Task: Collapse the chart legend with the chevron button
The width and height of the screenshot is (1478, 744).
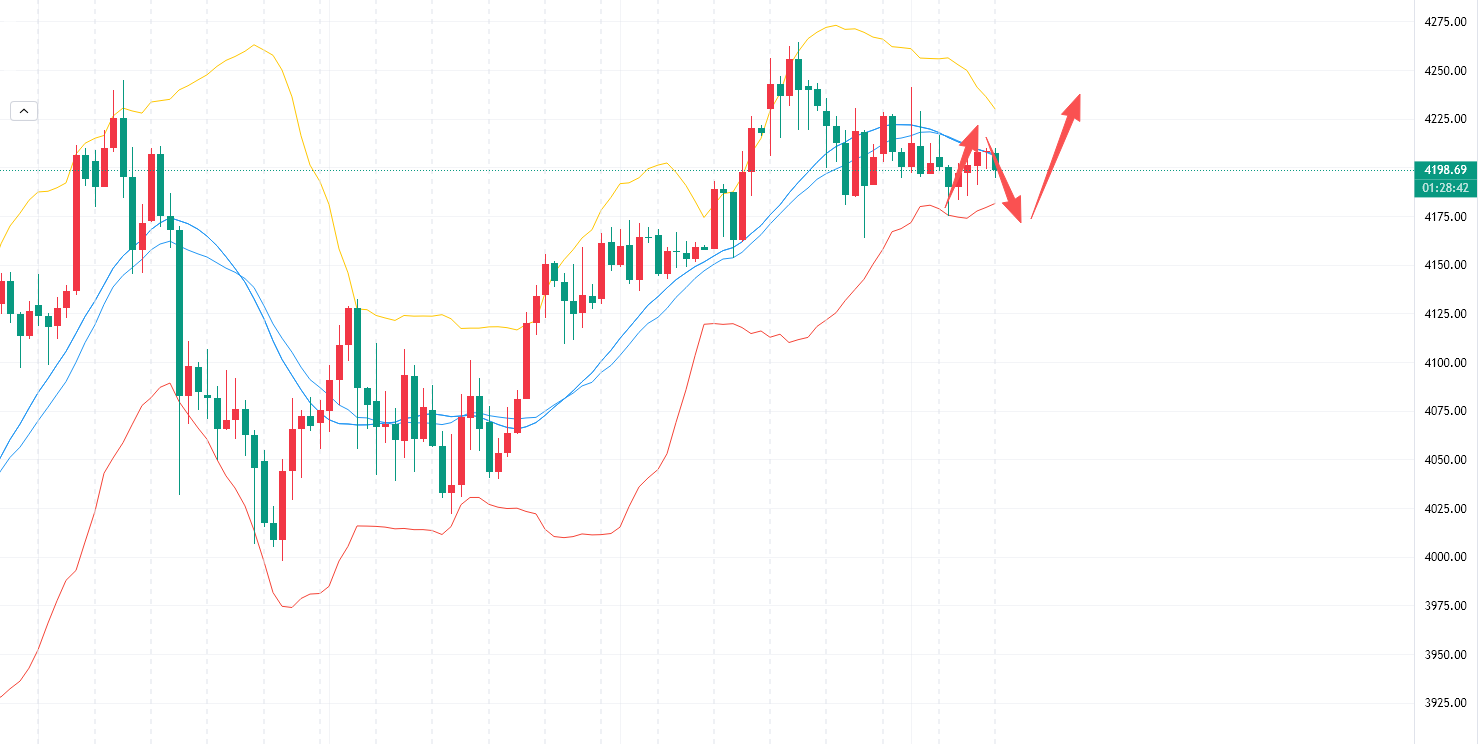Action: point(24,111)
